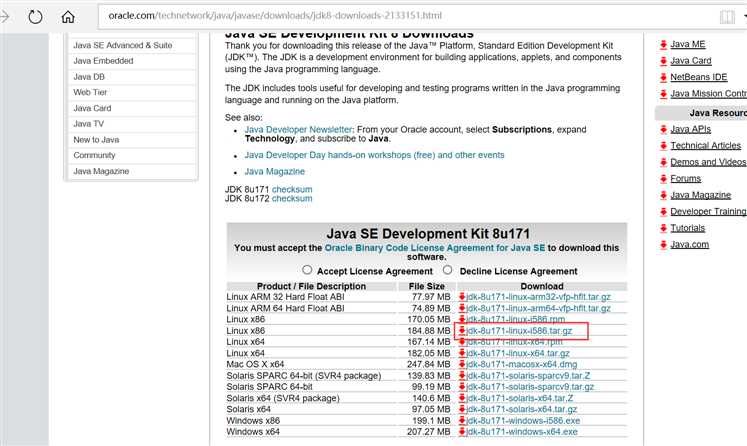This screenshot has height=446, width=747.
Task: Open Java Magazine link in right sidebar
Action: [700, 195]
